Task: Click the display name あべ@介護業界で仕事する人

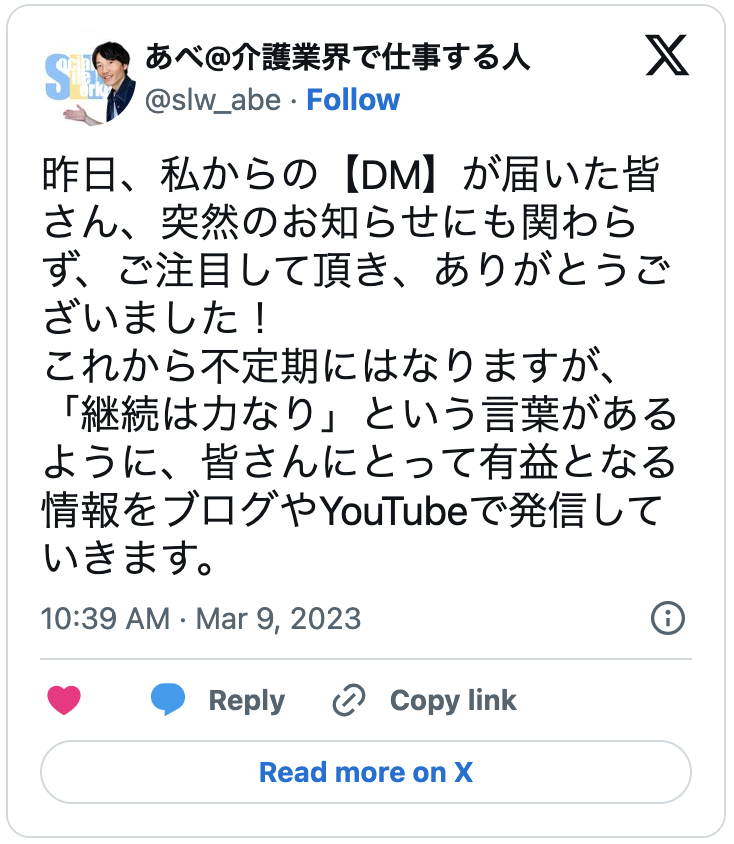Action: coord(337,57)
